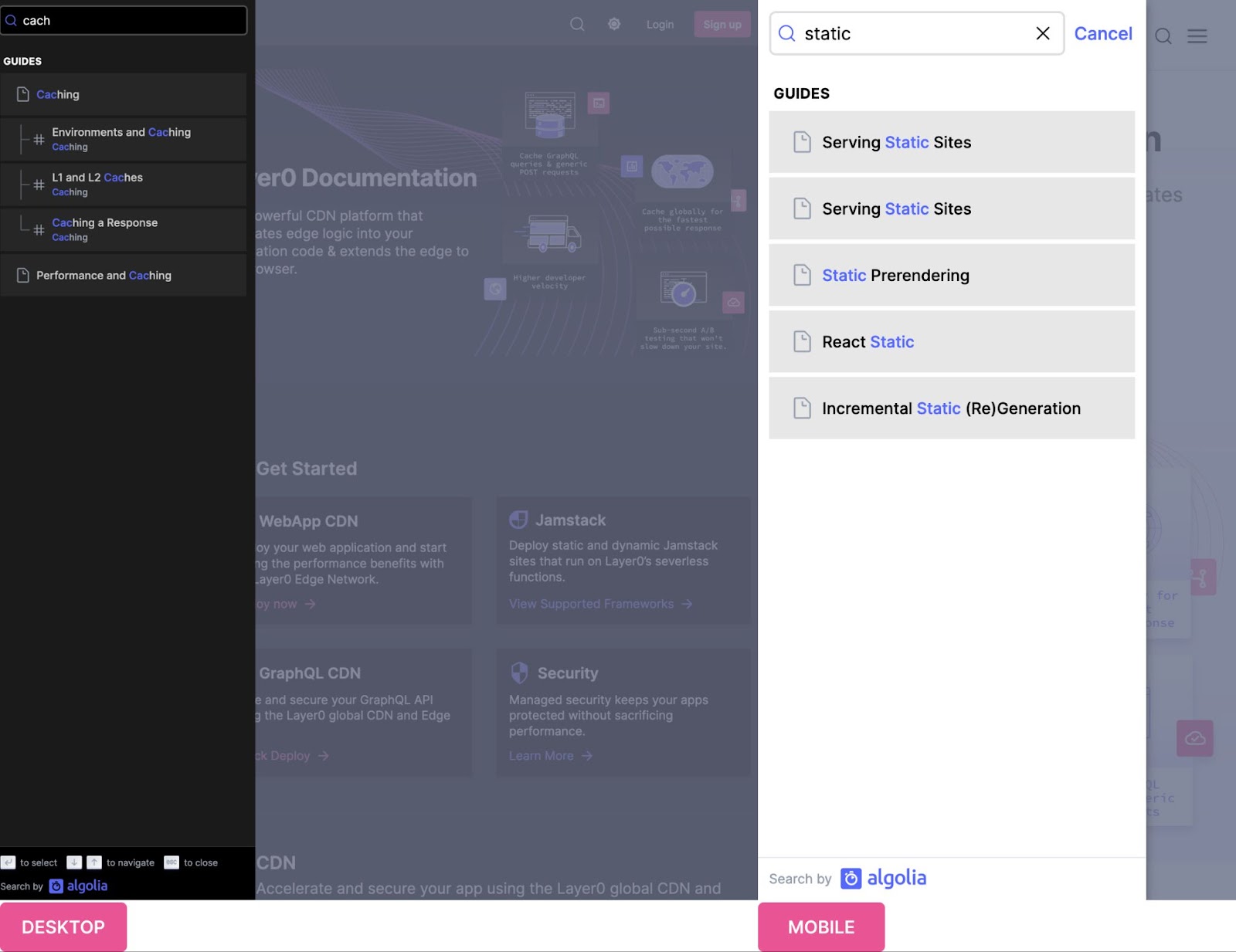Click document icon beside Static Prerendering

803,275
